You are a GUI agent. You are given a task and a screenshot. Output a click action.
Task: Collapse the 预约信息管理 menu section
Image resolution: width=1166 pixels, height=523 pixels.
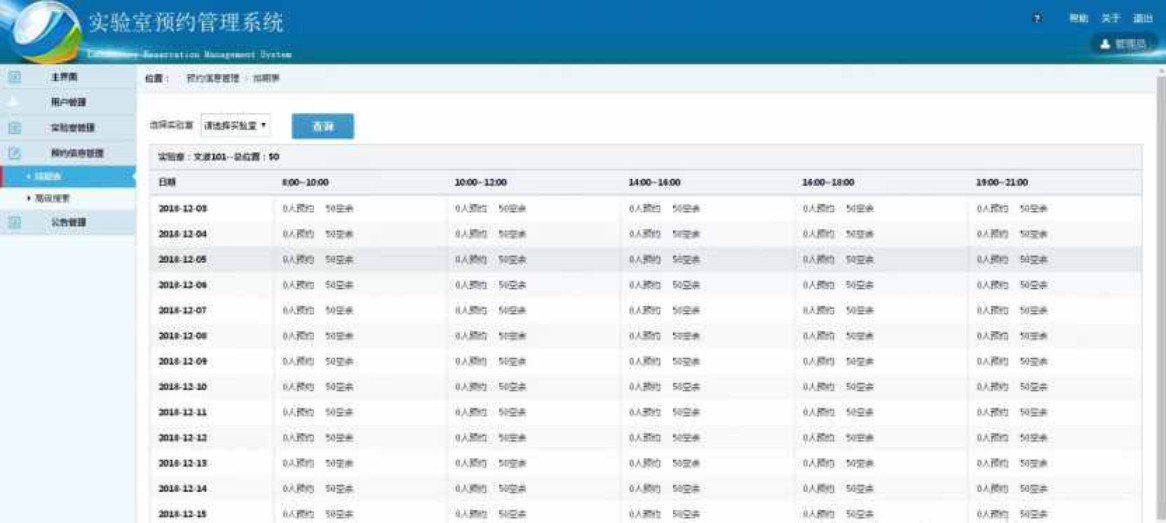point(76,153)
